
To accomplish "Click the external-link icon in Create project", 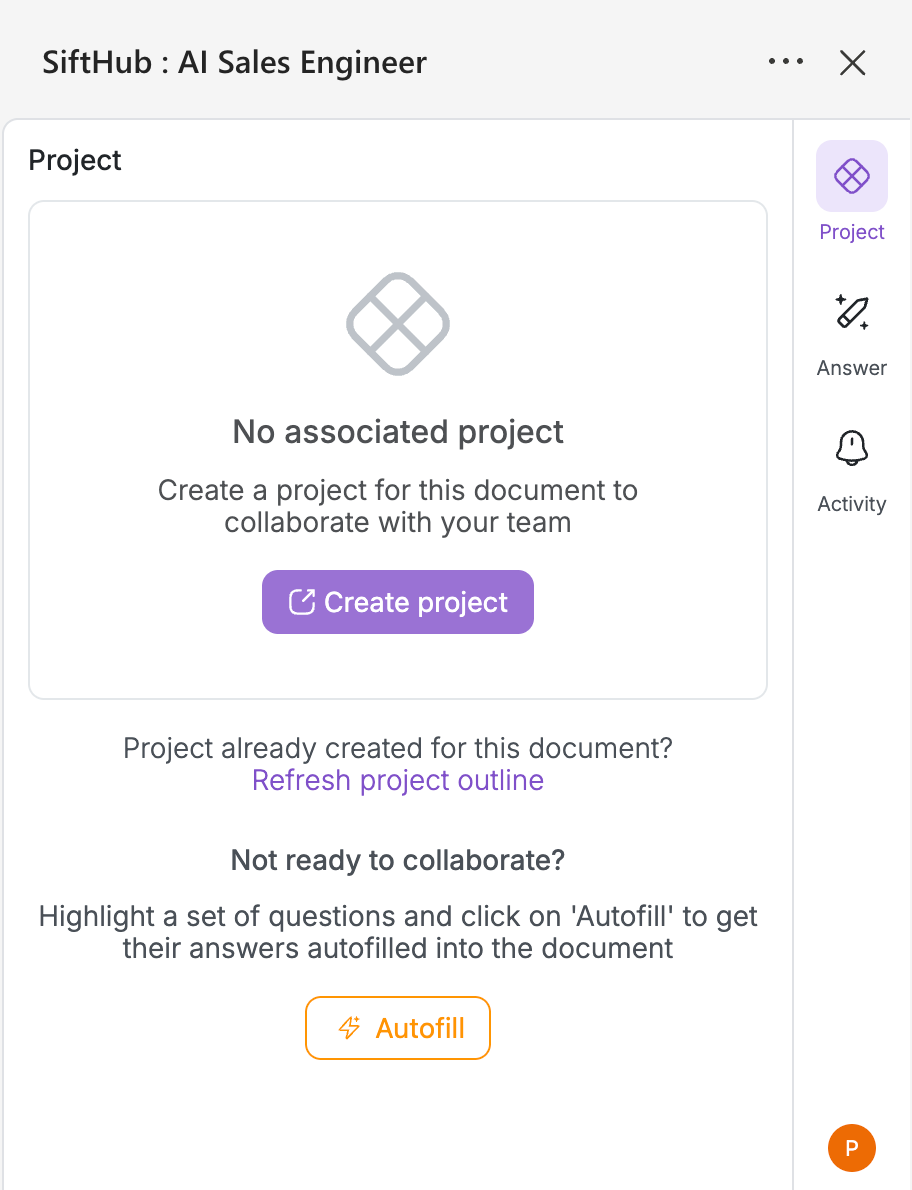I will 301,602.
